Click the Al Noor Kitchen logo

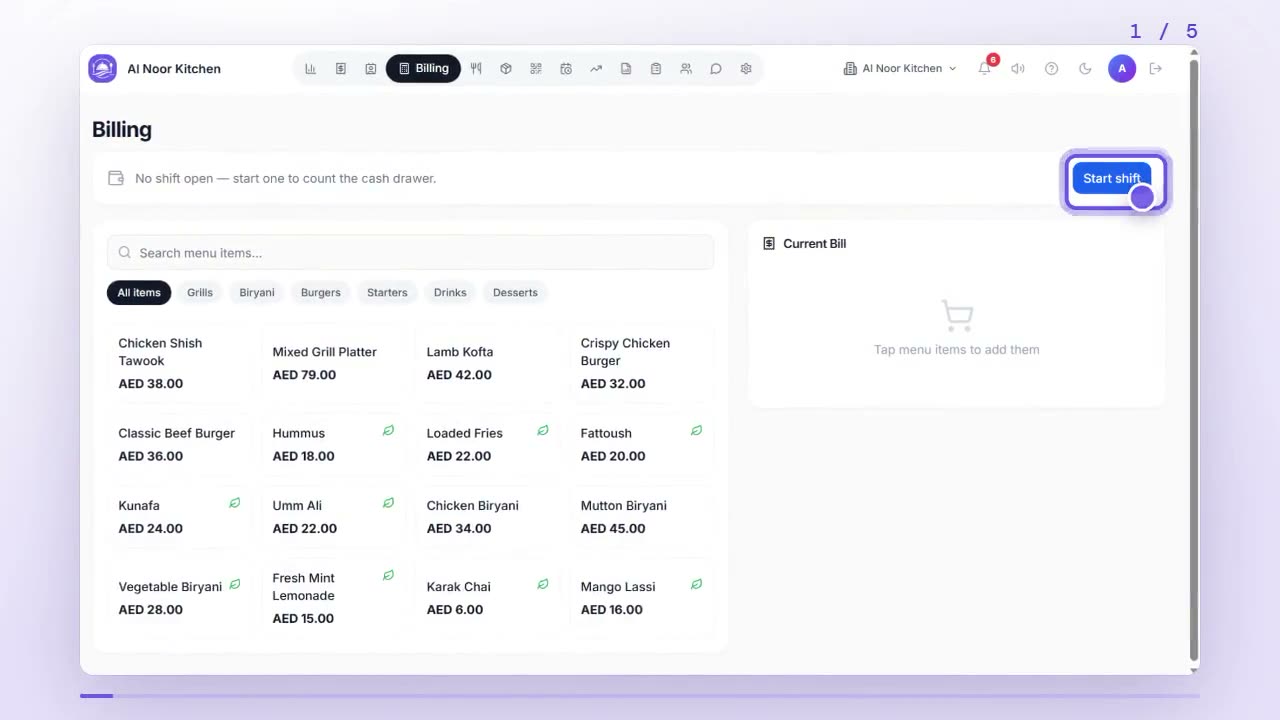click(x=102, y=69)
